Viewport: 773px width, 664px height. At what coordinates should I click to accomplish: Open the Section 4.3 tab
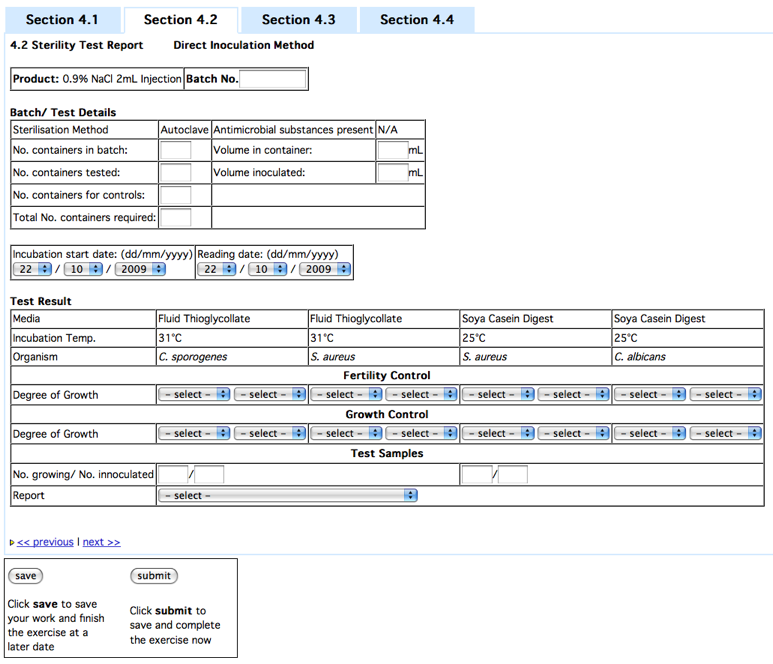[298, 20]
